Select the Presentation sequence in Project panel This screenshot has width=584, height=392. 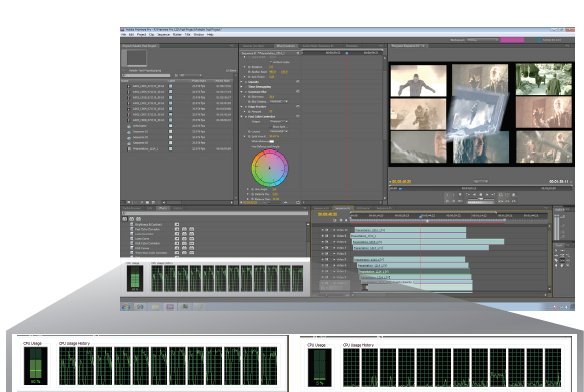(145, 149)
